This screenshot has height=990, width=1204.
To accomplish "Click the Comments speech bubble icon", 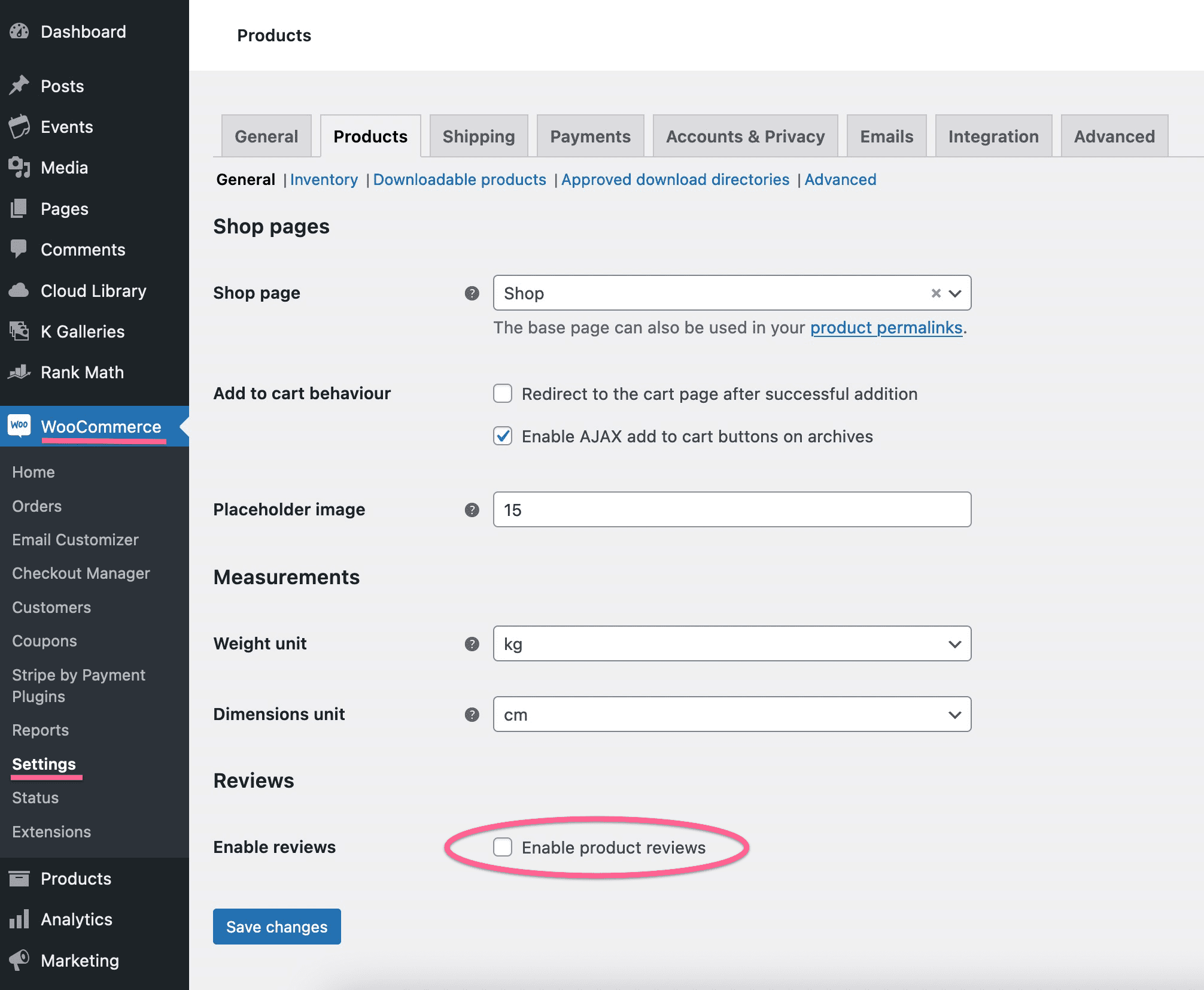I will [19, 249].
